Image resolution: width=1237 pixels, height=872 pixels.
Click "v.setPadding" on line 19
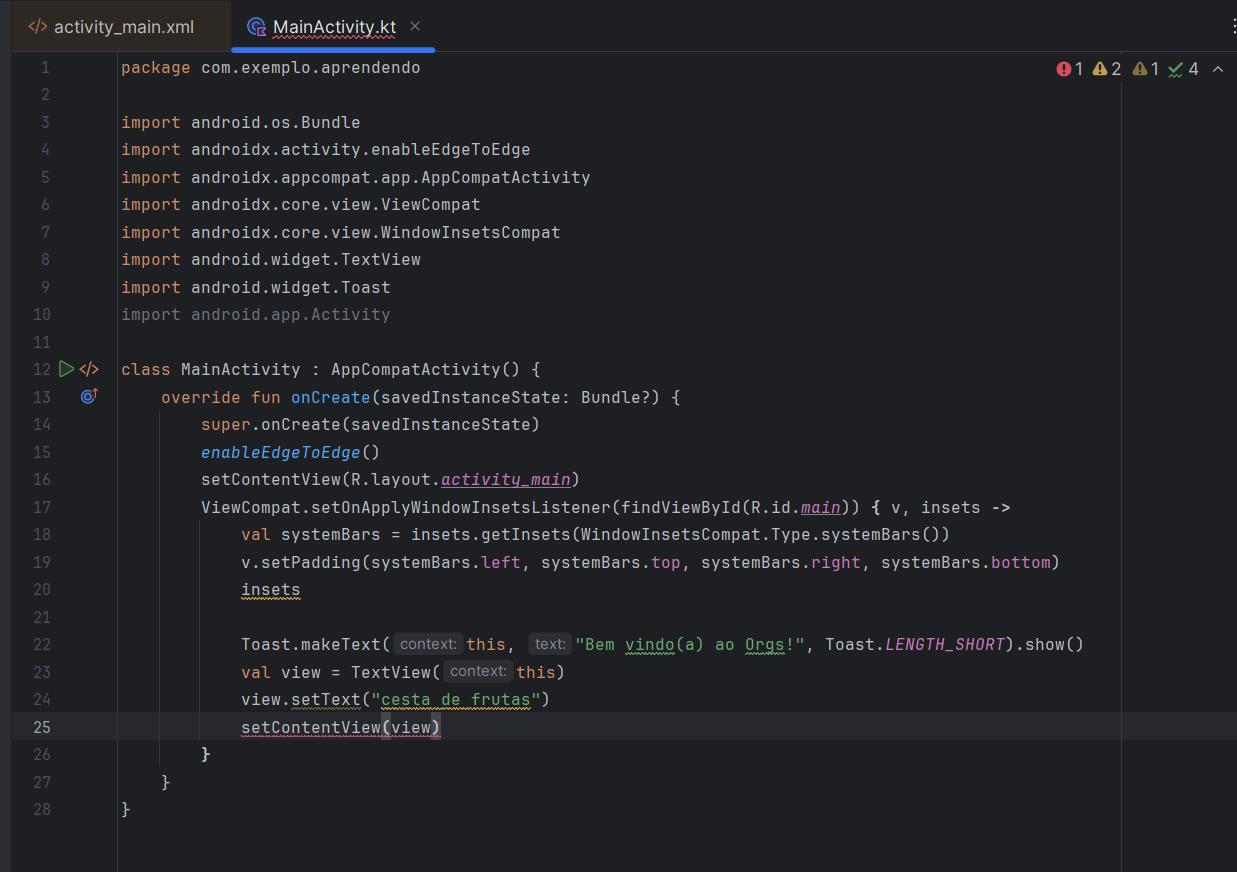pos(301,562)
